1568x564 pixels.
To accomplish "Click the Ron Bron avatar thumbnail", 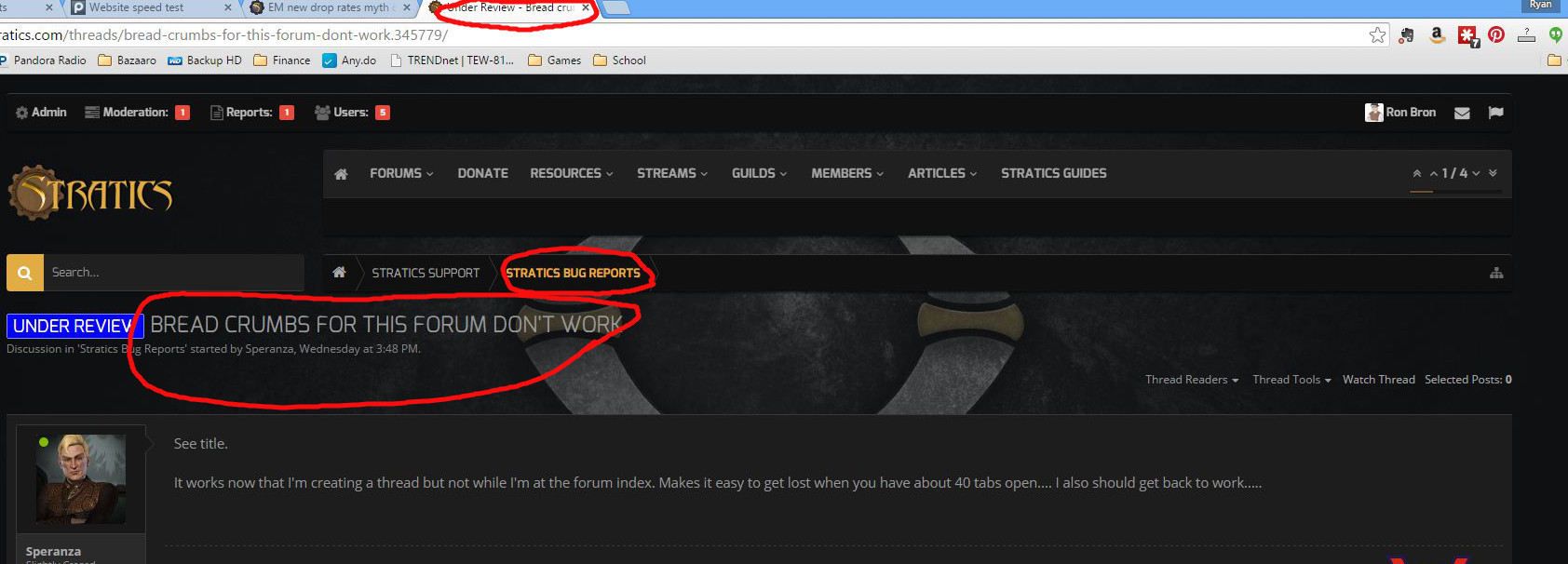I will (x=1373, y=113).
